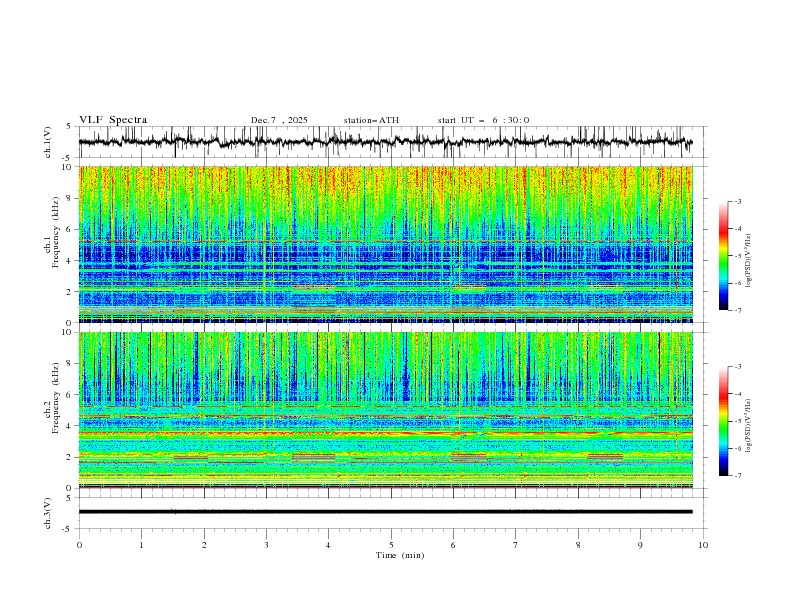This screenshot has height=612, width=792.
Task: Click the "-3" label on ch.1 colorbar
Action: (738, 201)
